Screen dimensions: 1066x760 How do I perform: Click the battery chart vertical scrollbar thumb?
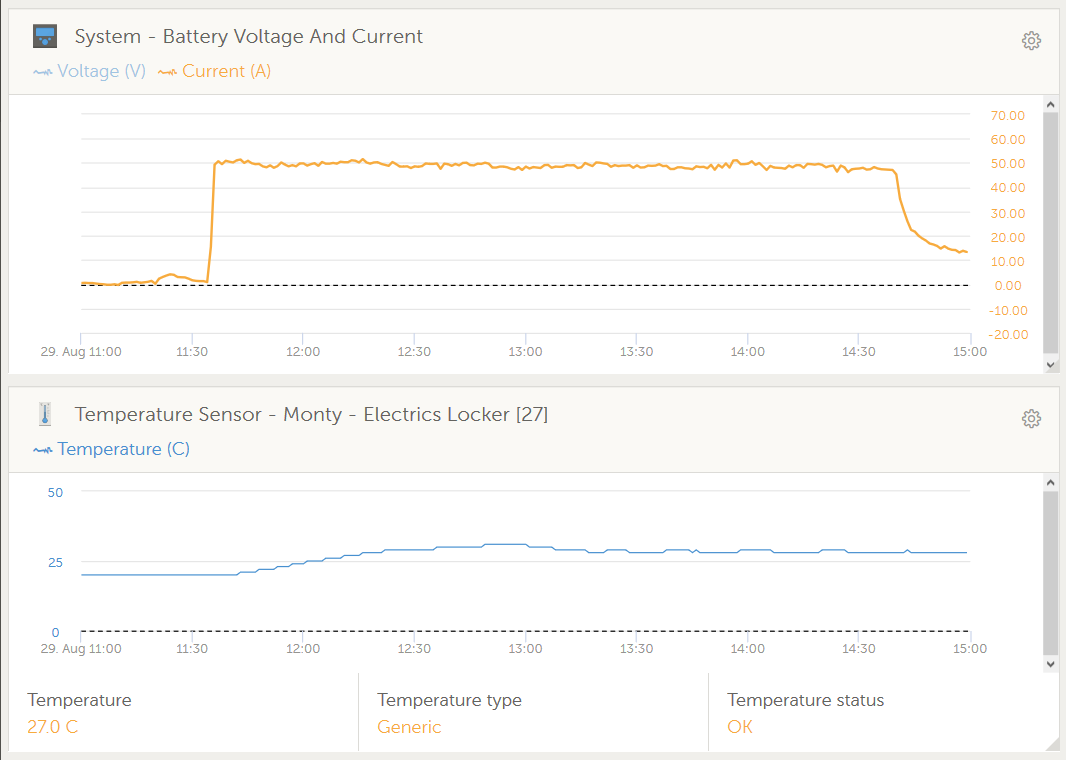pos(1050,232)
